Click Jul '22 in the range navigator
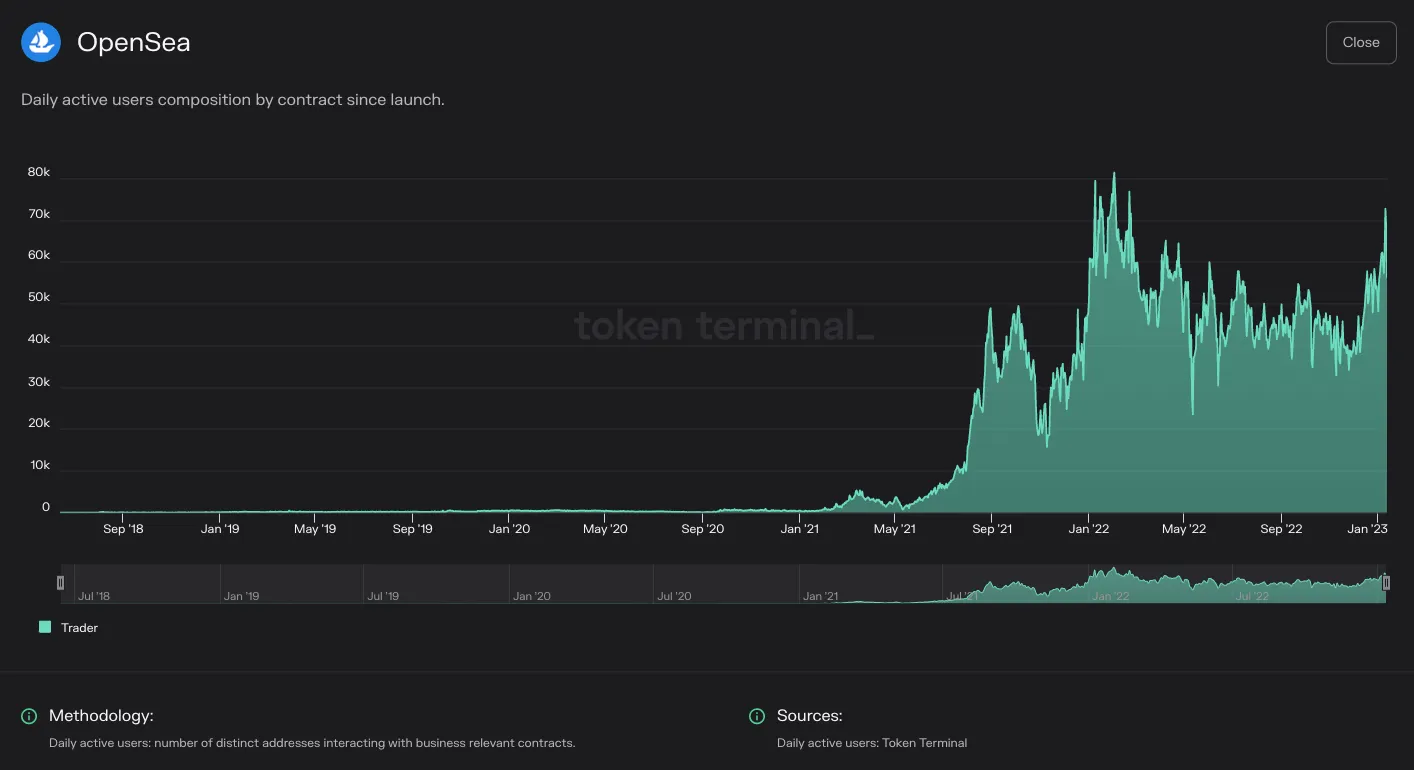The image size is (1414, 770). coord(1252,596)
